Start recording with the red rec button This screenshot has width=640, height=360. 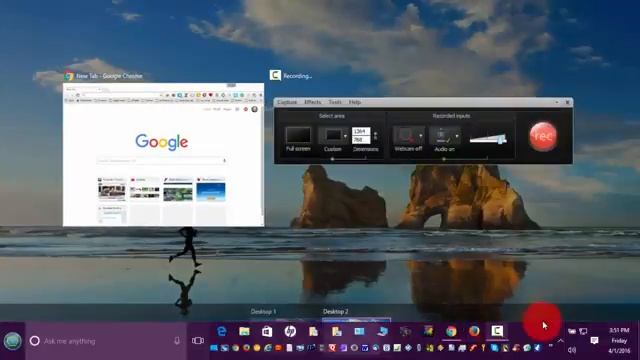tap(543, 136)
